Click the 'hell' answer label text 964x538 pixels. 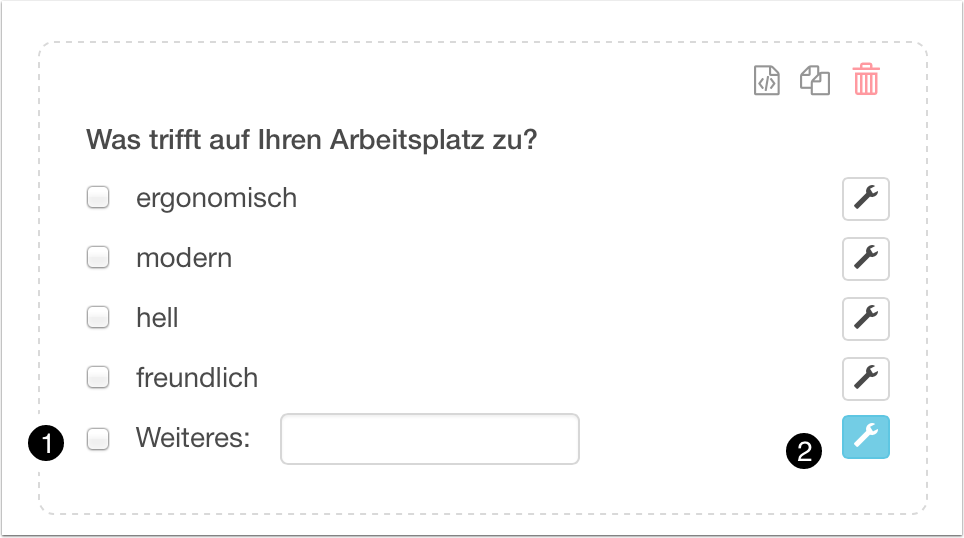(157, 318)
